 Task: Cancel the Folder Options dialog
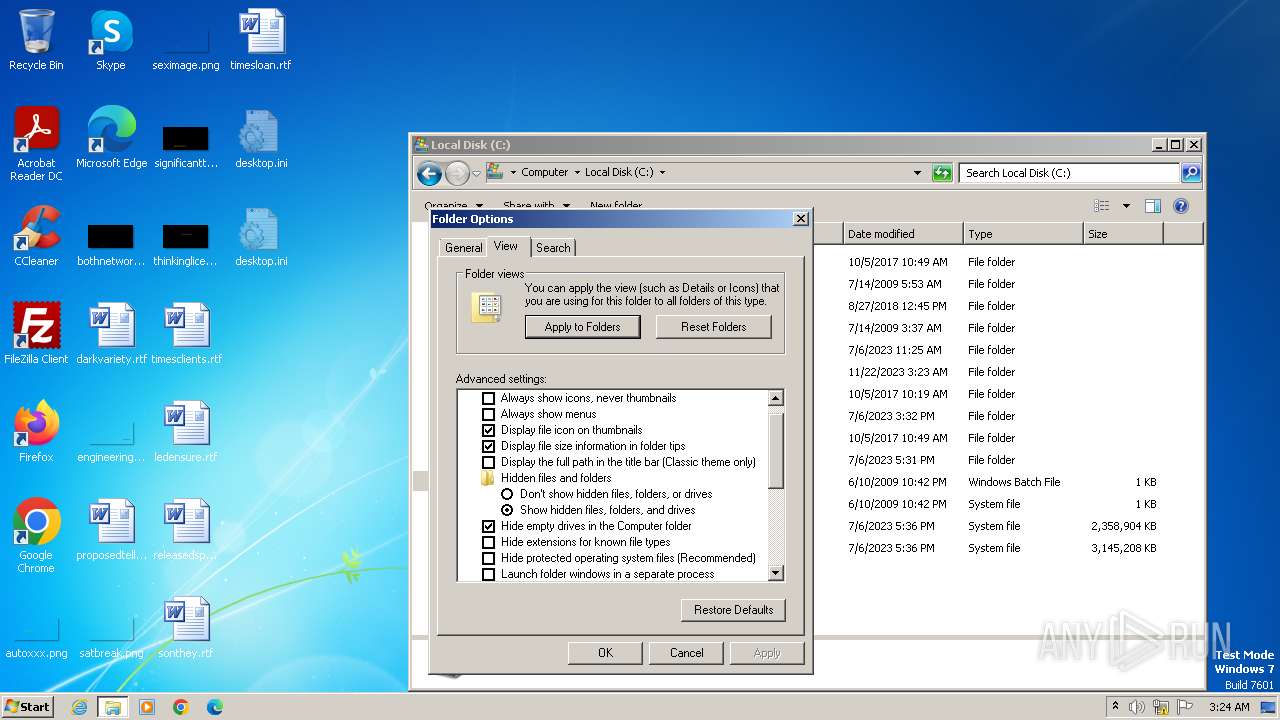(x=686, y=653)
